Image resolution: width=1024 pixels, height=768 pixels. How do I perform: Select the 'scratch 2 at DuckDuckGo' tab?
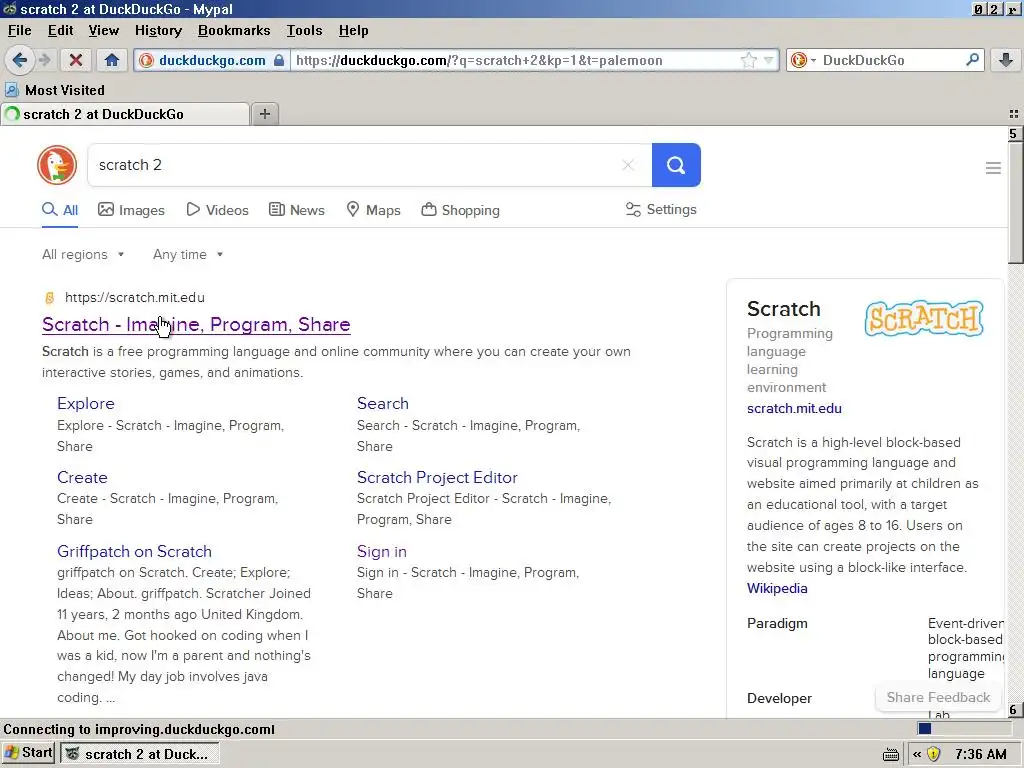point(125,114)
